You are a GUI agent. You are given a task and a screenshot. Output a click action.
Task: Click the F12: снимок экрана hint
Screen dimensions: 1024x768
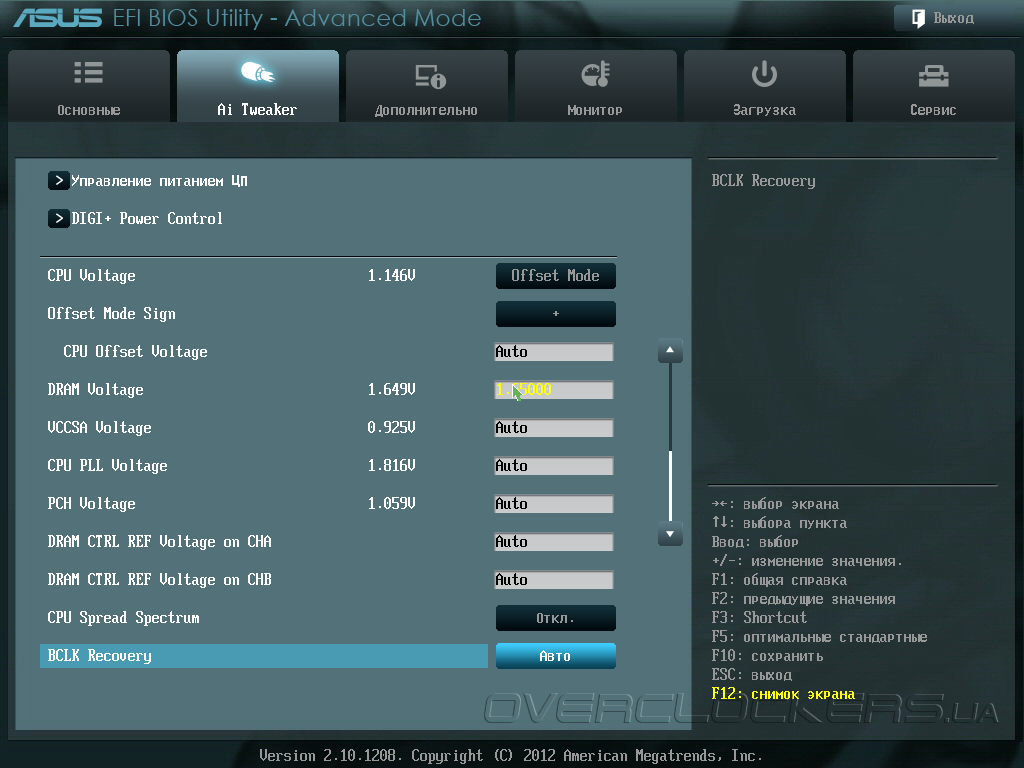tap(783, 694)
